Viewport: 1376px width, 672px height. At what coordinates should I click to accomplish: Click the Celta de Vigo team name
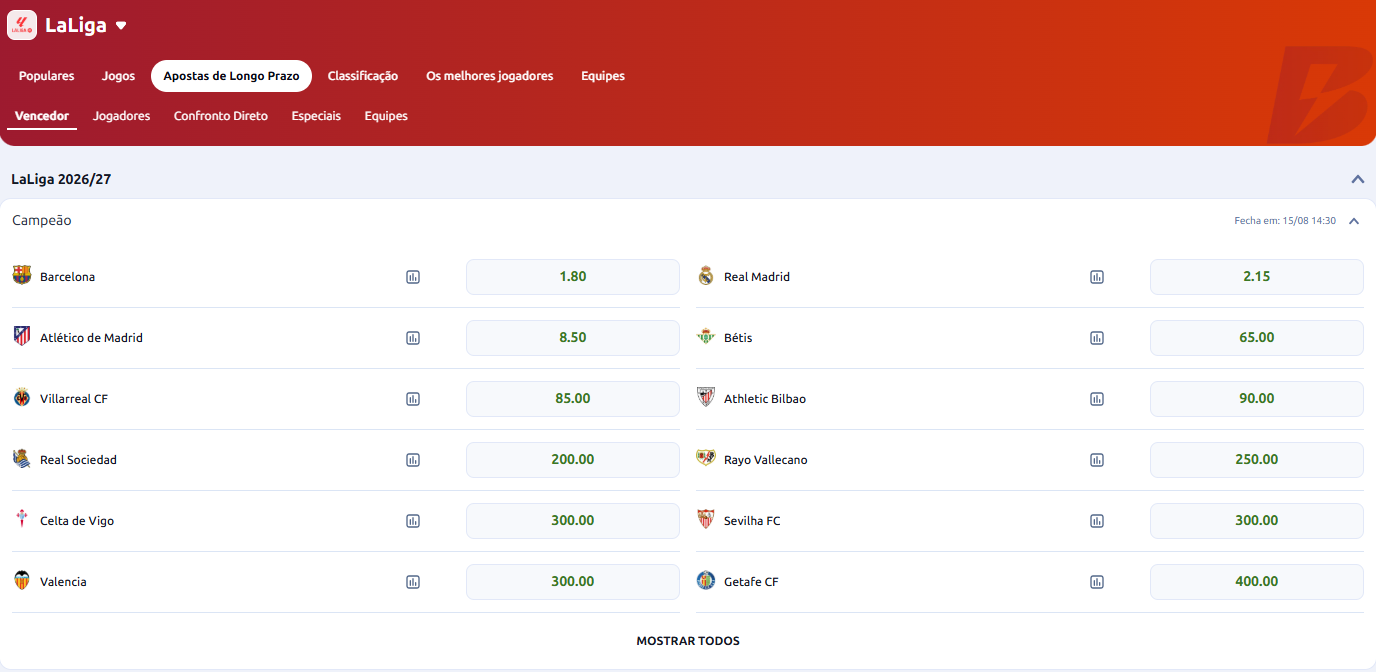pos(77,521)
